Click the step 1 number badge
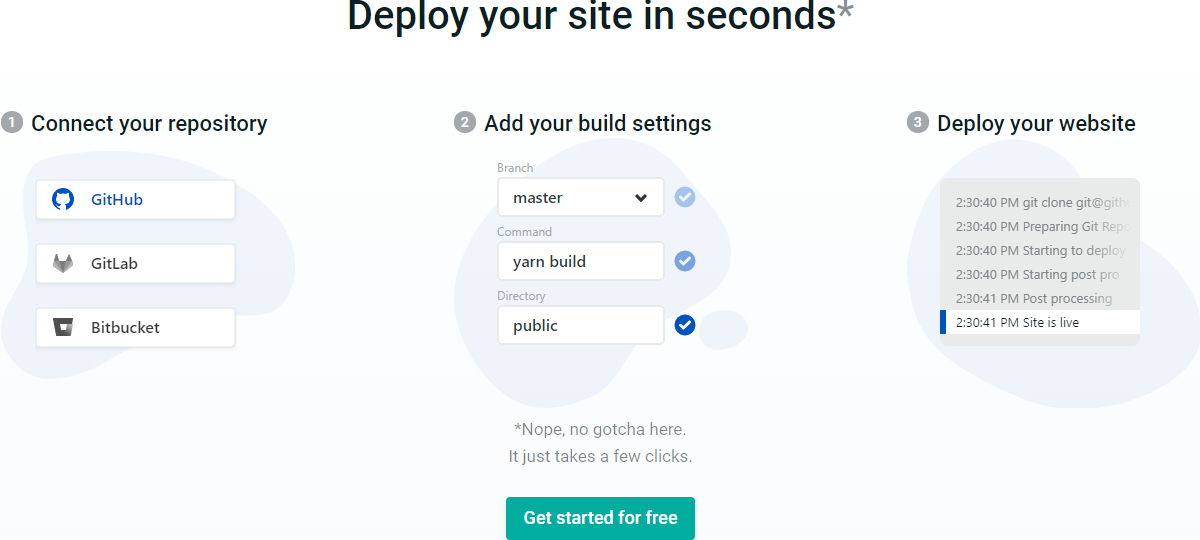This screenshot has width=1200, height=540. click(12, 123)
